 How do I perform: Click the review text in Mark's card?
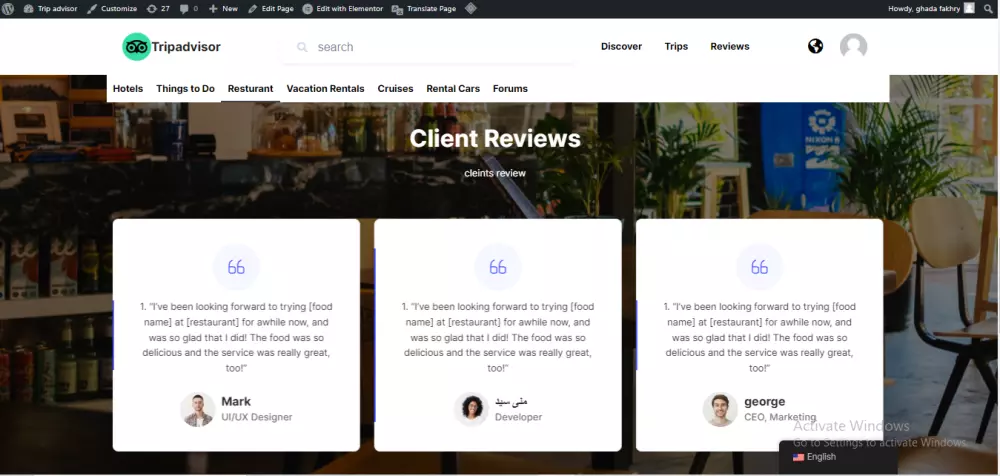click(x=236, y=338)
